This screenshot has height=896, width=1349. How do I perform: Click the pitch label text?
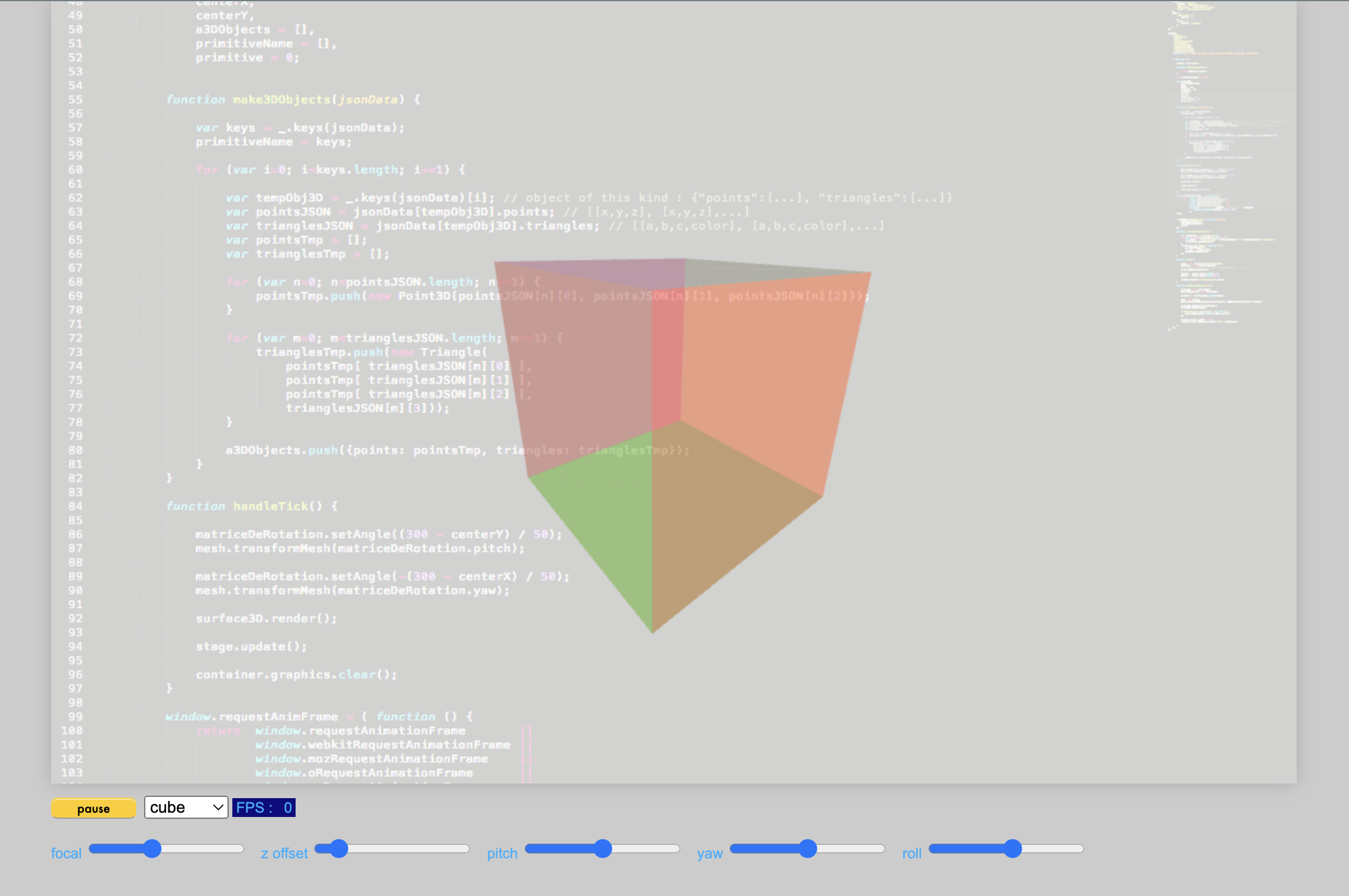point(502,853)
